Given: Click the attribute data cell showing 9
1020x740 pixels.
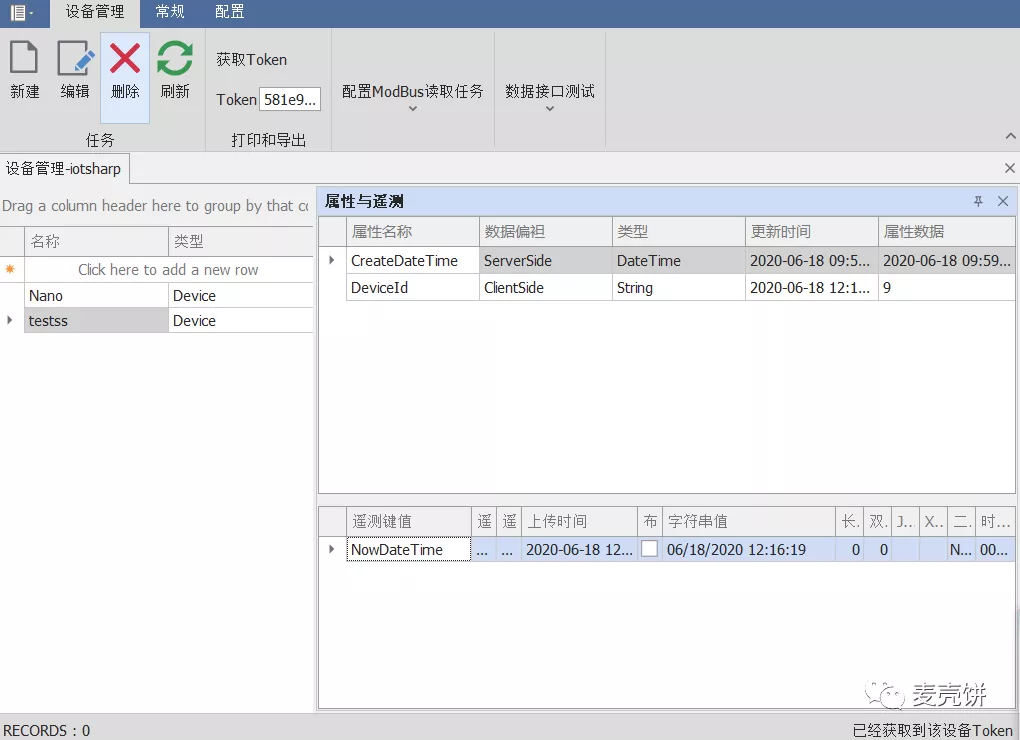Looking at the screenshot, I should (x=946, y=287).
